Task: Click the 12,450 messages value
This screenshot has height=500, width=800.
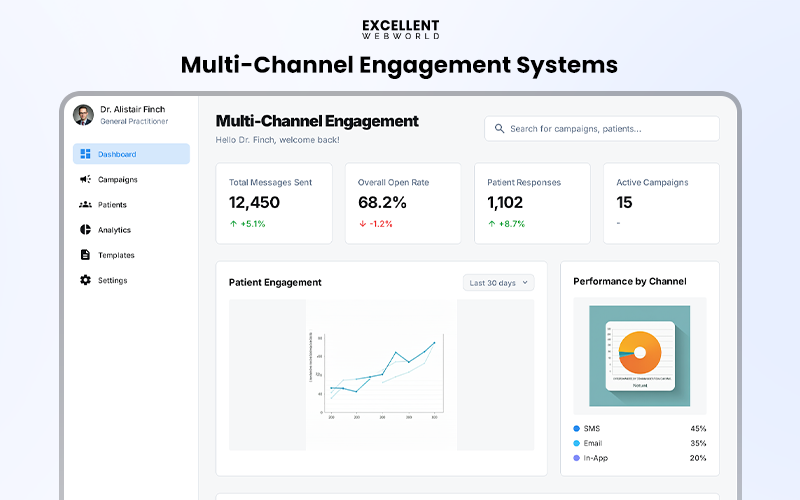Action: 254,203
